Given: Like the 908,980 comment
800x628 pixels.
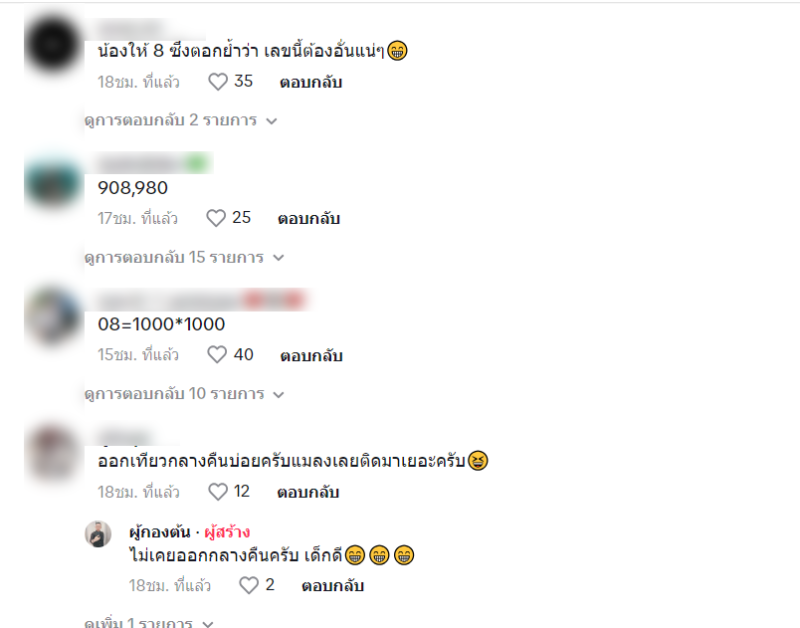Looking at the screenshot, I should click(x=216, y=218).
